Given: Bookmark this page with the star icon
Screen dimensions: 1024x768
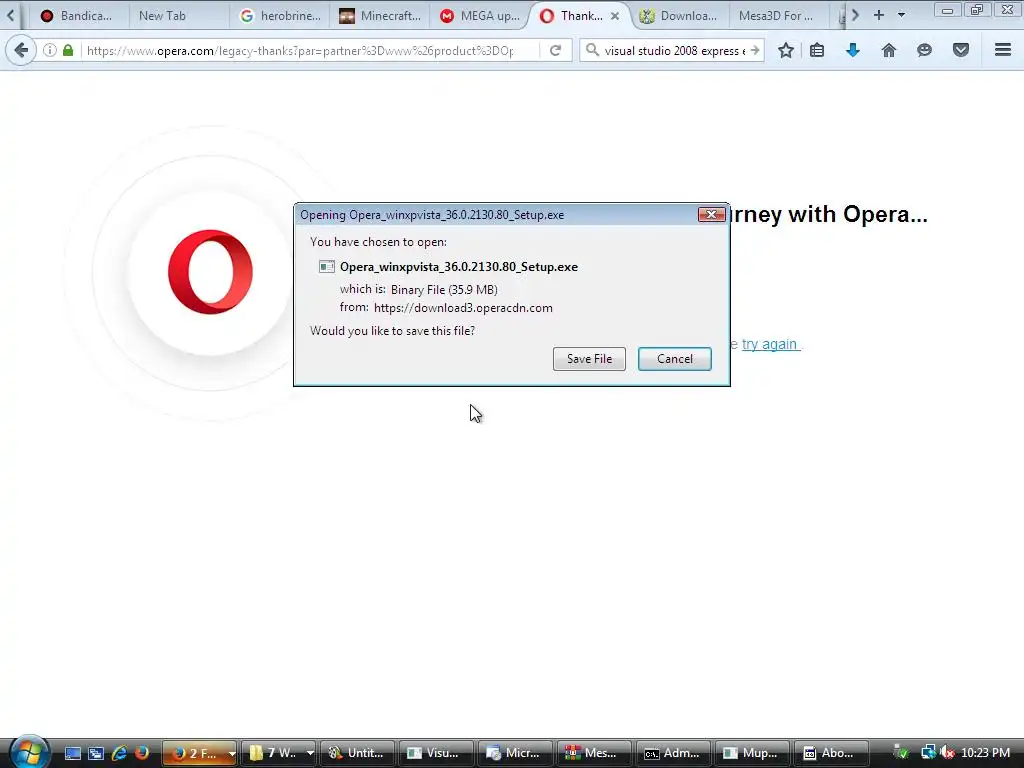Looking at the screenshot, I should pyautogui.click(x=786, y=50).
